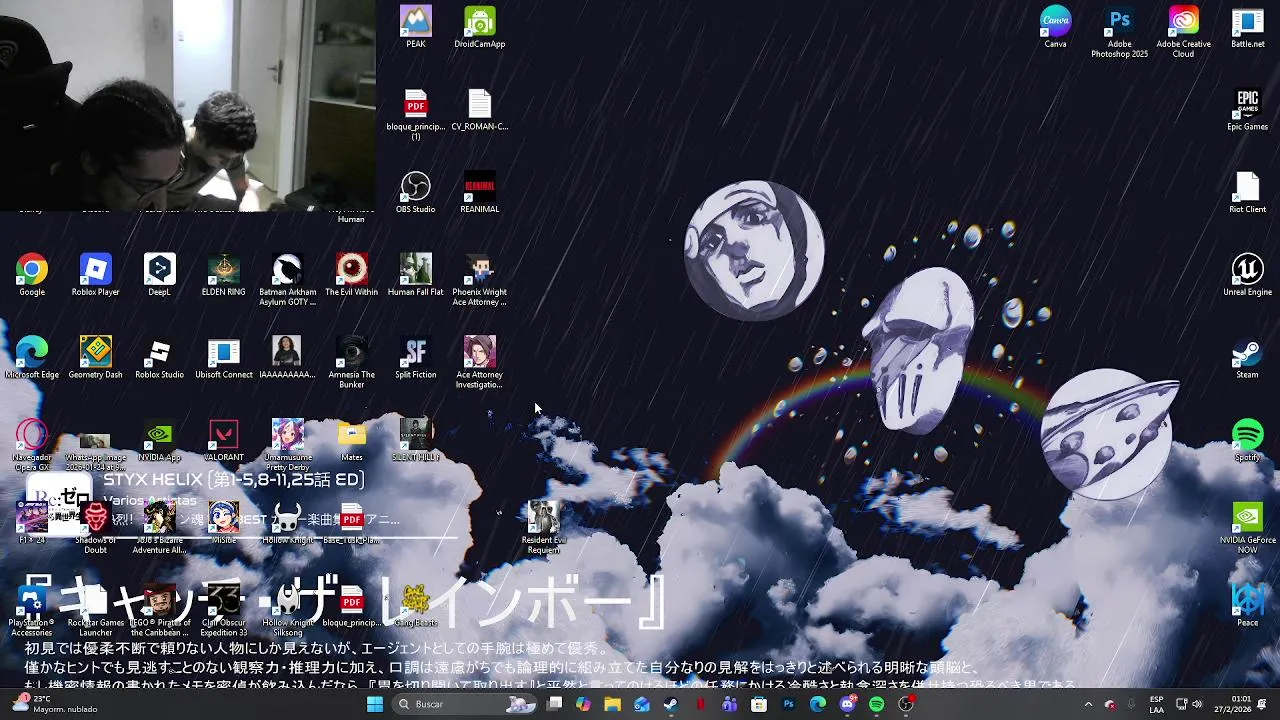
Task: Open Navegador Opera GX shortcut
Action: click(x=32, y=445)
